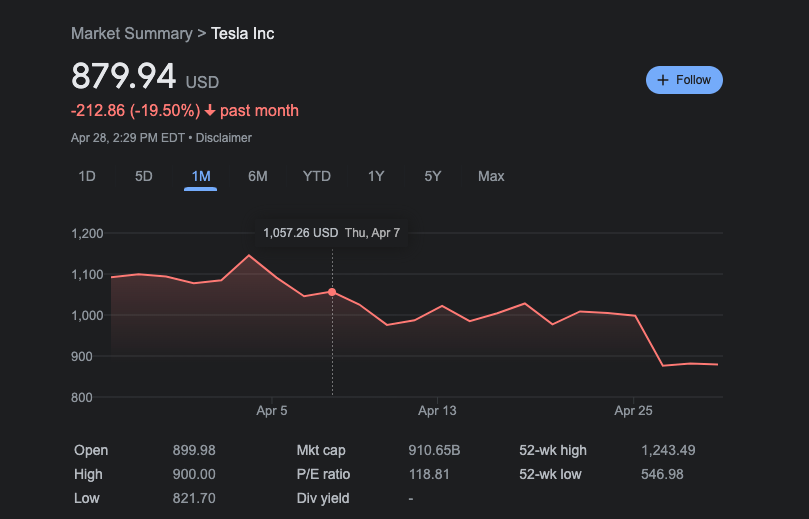Open the Market Summary breadcrumb link
Screen dimensions: 809x519
click(x=131, y=34)
